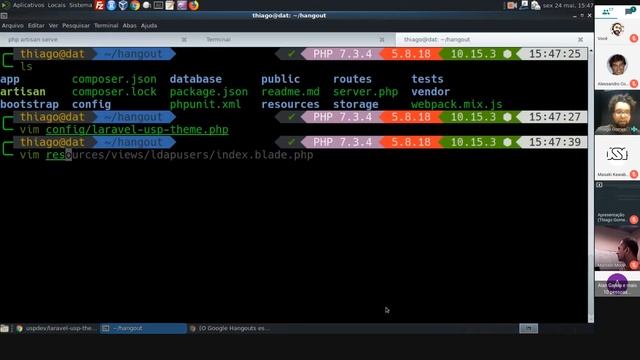
Task: Click the mute indicator on Masaki tile
Action: pyautogui.click(x=634, y=174)
